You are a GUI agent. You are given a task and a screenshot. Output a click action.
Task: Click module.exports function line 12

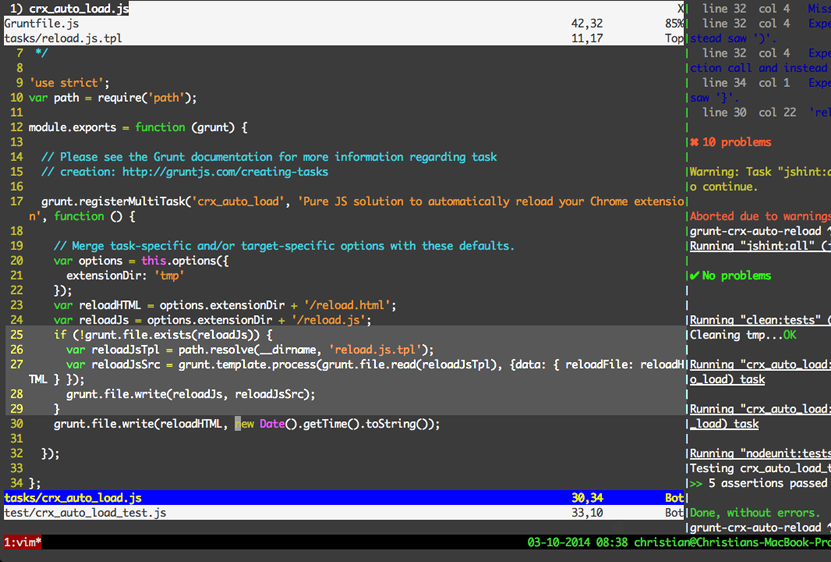(x=138, y=127)
